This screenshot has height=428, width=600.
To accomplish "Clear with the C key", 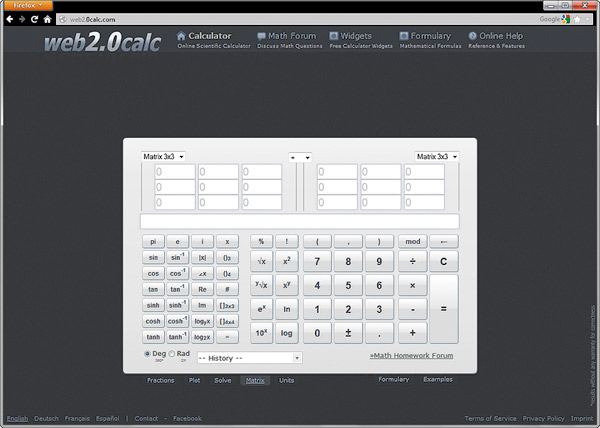I will tap(444, 261).
